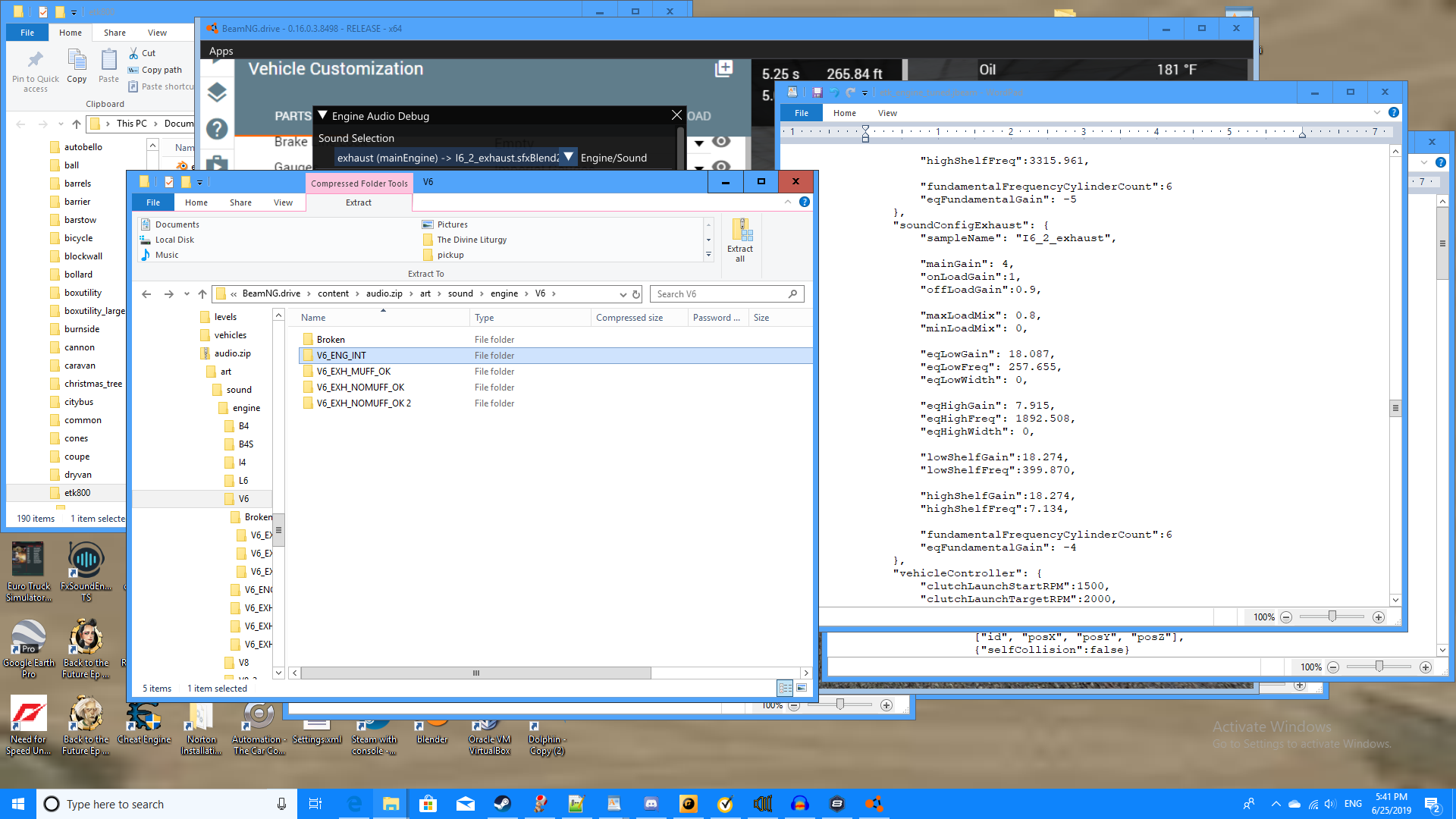Select the V8 folder in navigation tree

click(237, 662)
